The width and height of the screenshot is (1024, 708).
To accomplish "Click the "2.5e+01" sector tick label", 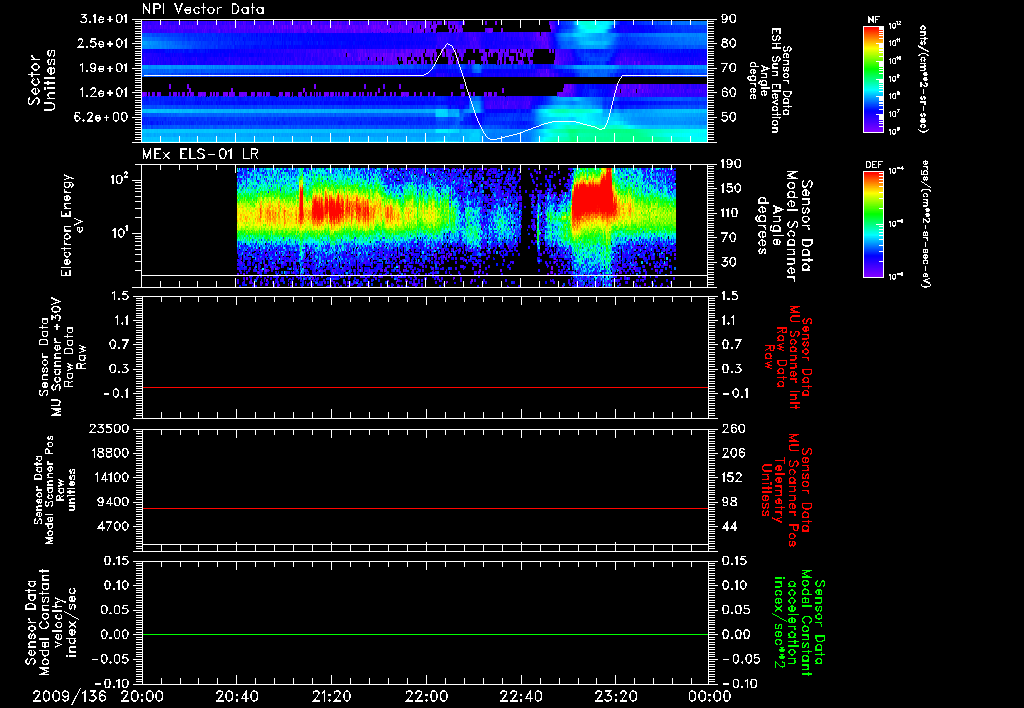I will click(104, 43).
